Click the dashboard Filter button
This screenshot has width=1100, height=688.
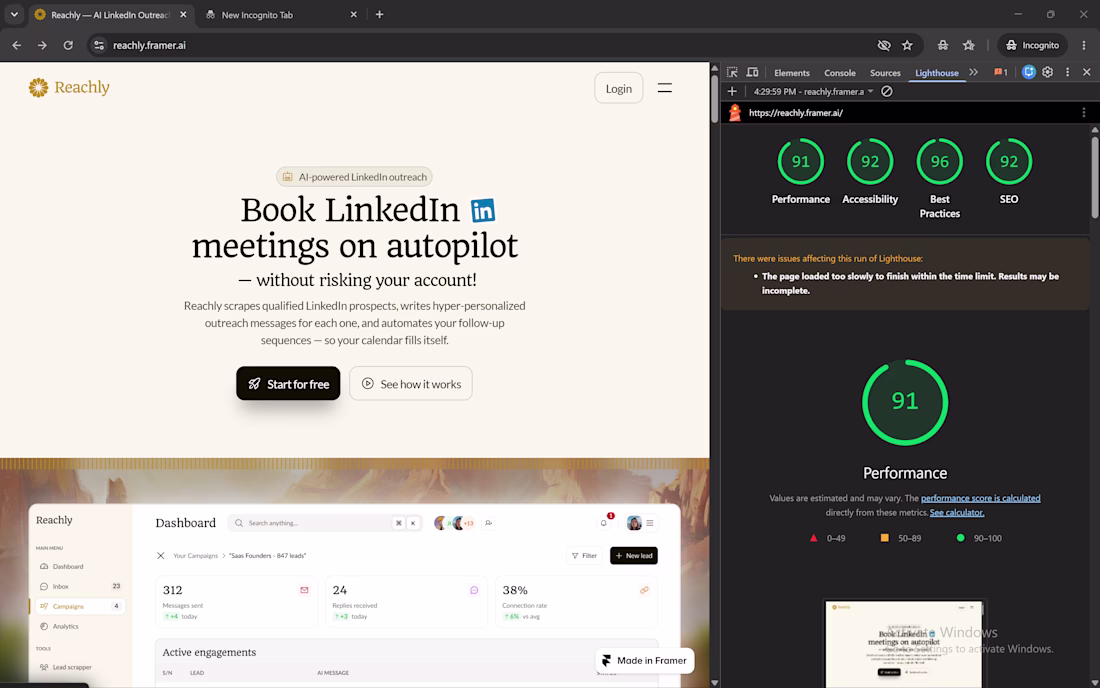(584, 555)
